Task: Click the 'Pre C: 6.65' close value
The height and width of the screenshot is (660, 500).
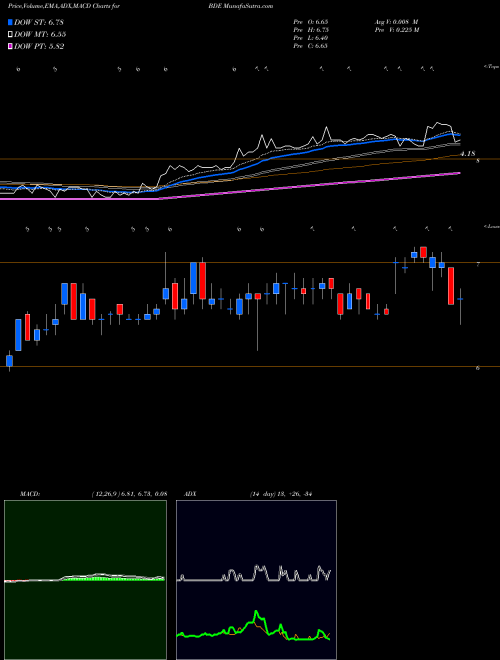Action: pos(311,46)
